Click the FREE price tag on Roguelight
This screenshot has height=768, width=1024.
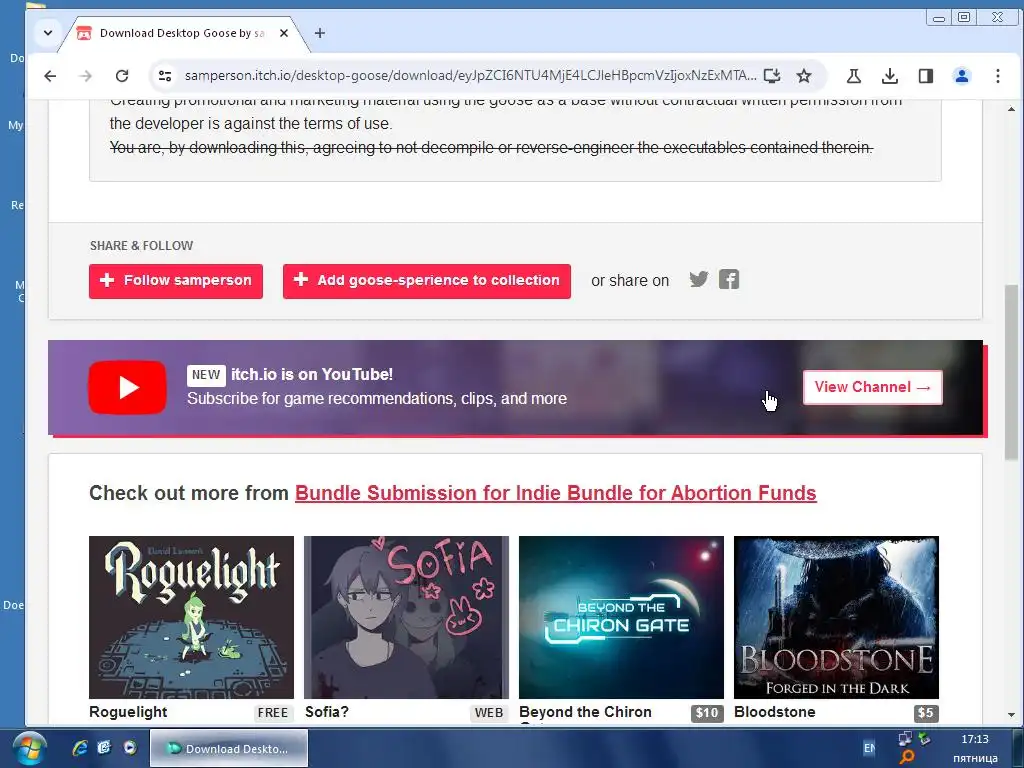(x=272, y=712)
